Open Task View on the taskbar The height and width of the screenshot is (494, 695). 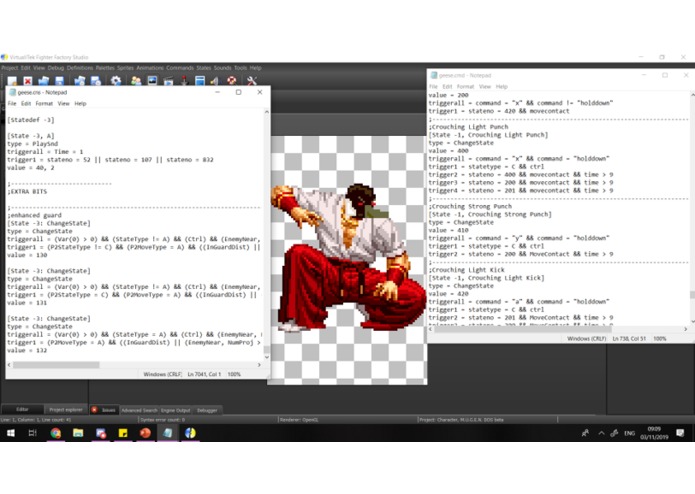tap(32, 433)
